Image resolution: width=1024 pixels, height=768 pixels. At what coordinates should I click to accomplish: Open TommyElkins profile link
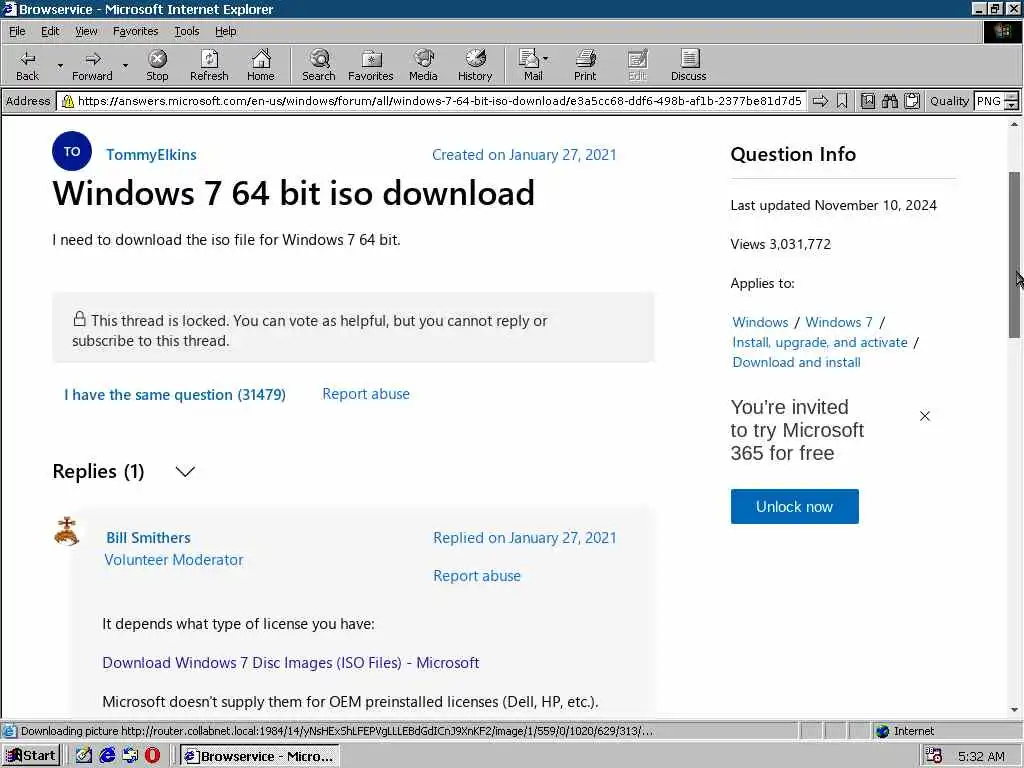[151, 155]
